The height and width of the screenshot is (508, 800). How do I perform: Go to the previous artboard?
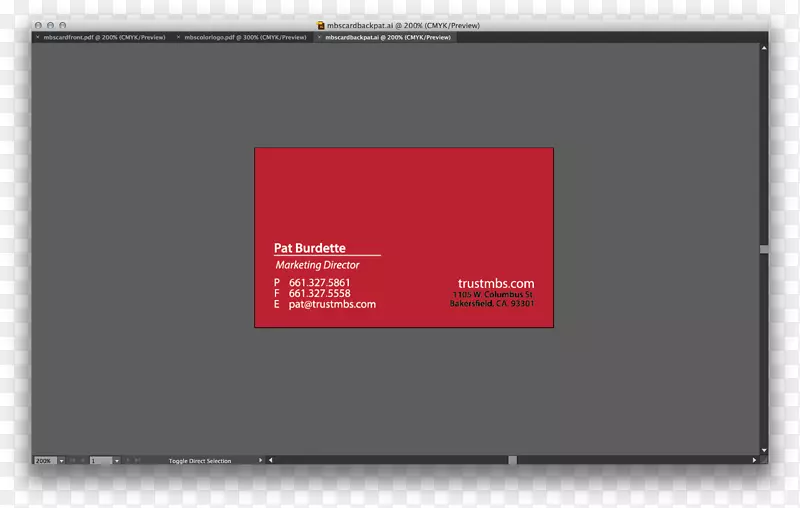pos(82,461)
